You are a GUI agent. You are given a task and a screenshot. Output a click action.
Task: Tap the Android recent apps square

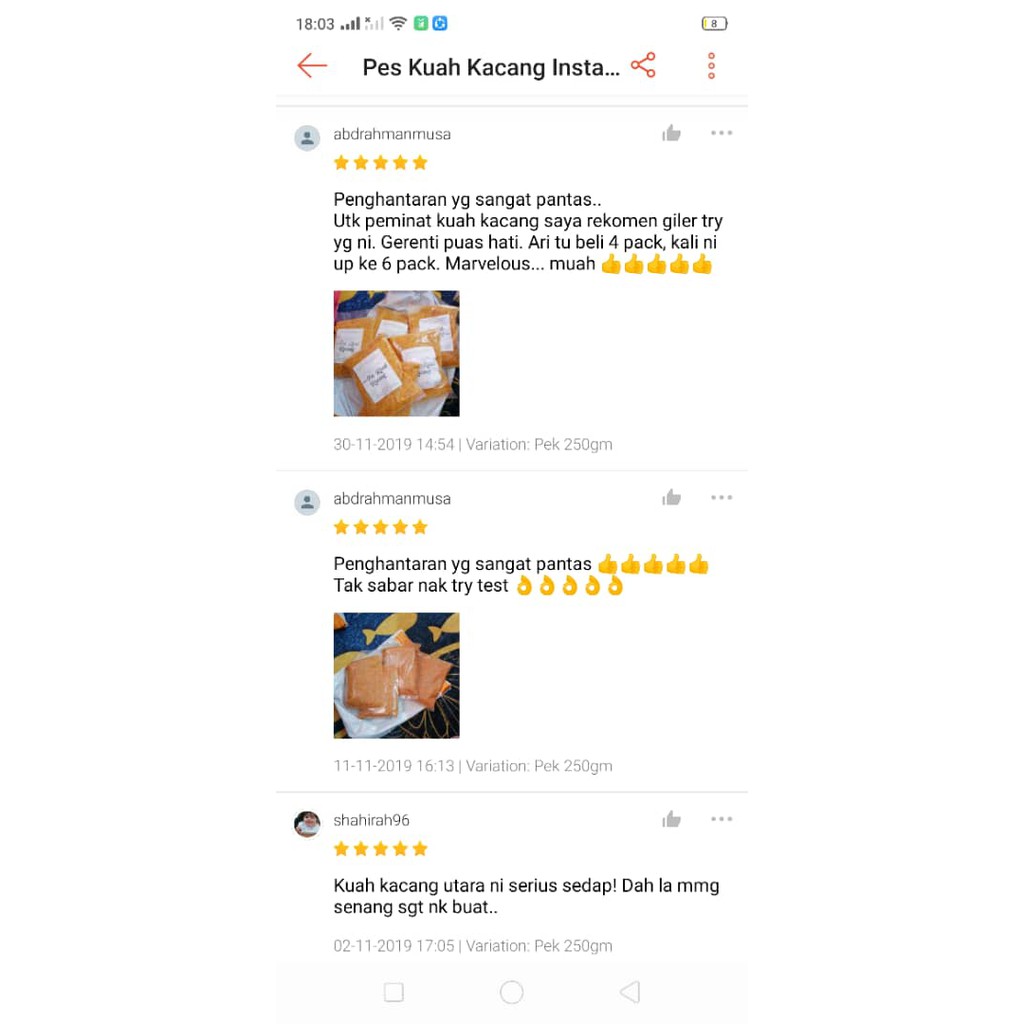pos(394,992)
